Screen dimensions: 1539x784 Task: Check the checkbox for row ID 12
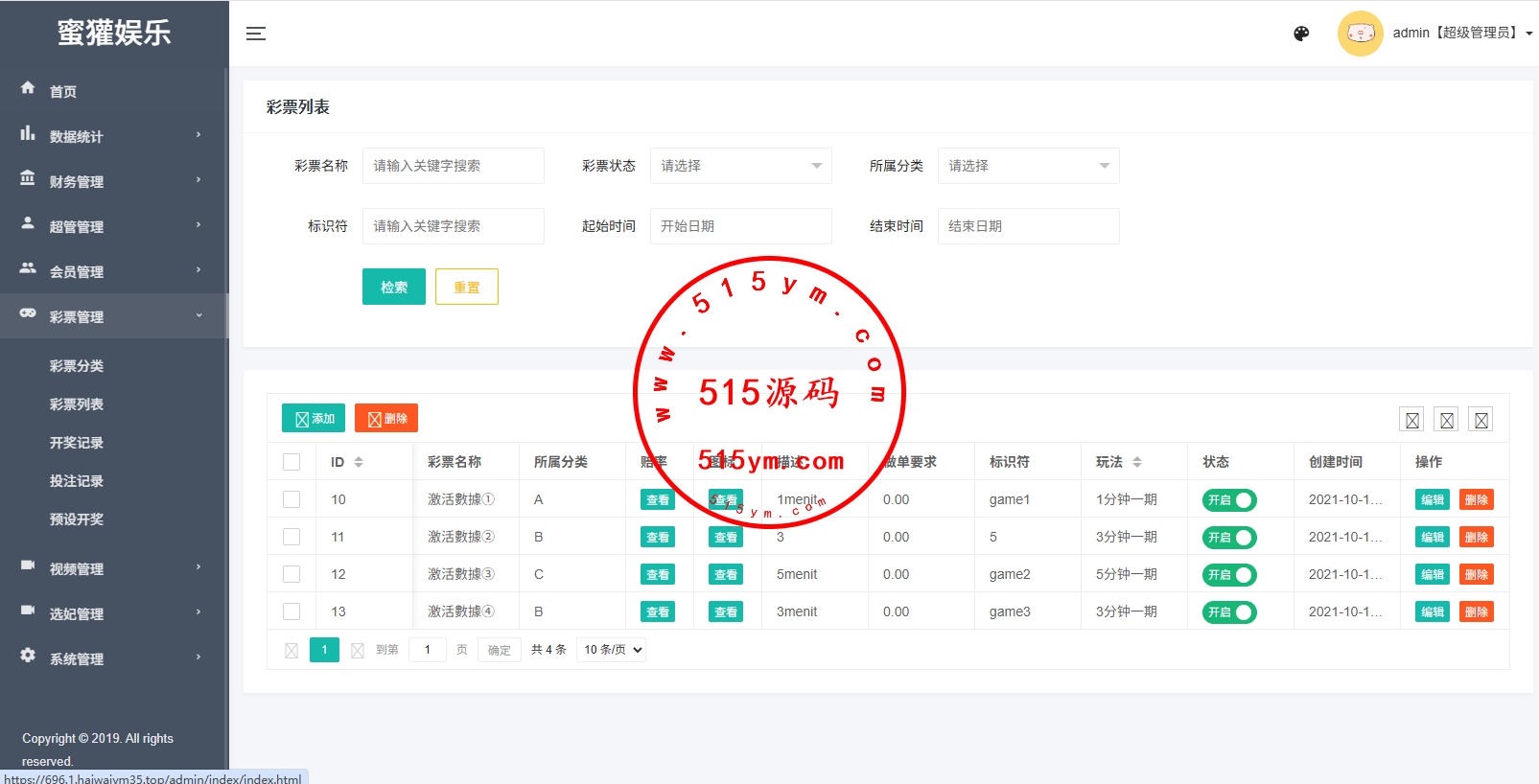[291, 574]
